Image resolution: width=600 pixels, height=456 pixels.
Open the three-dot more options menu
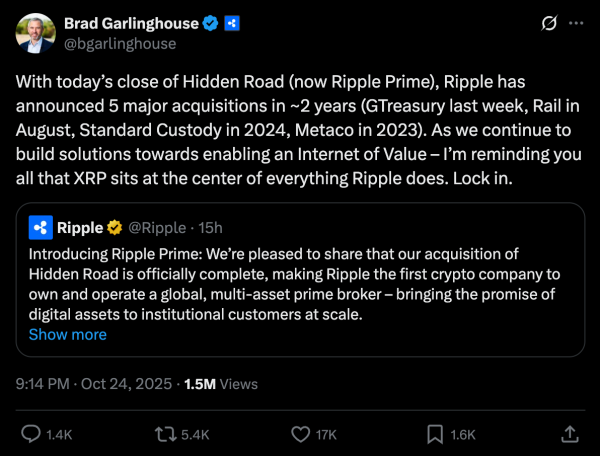click(577, 23)
